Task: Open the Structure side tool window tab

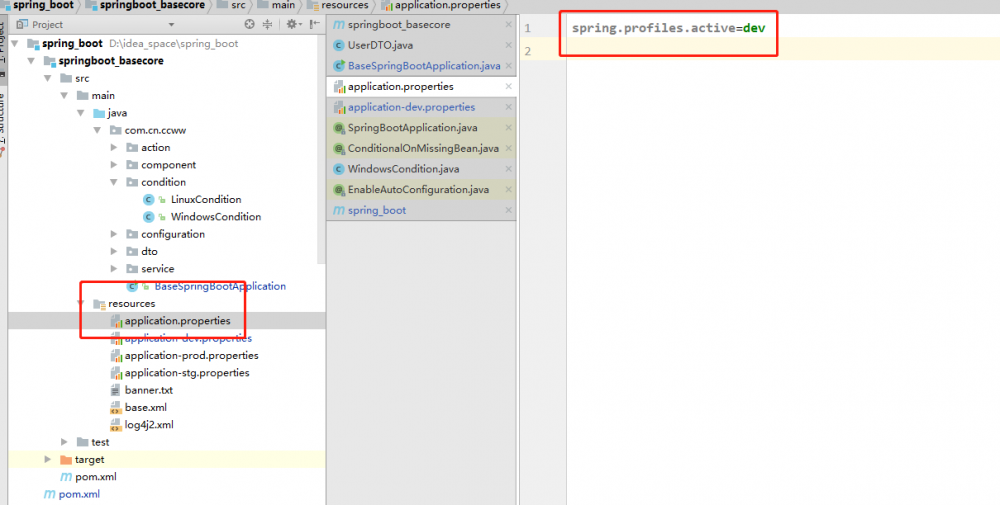Action: click(x=3, y=121)
